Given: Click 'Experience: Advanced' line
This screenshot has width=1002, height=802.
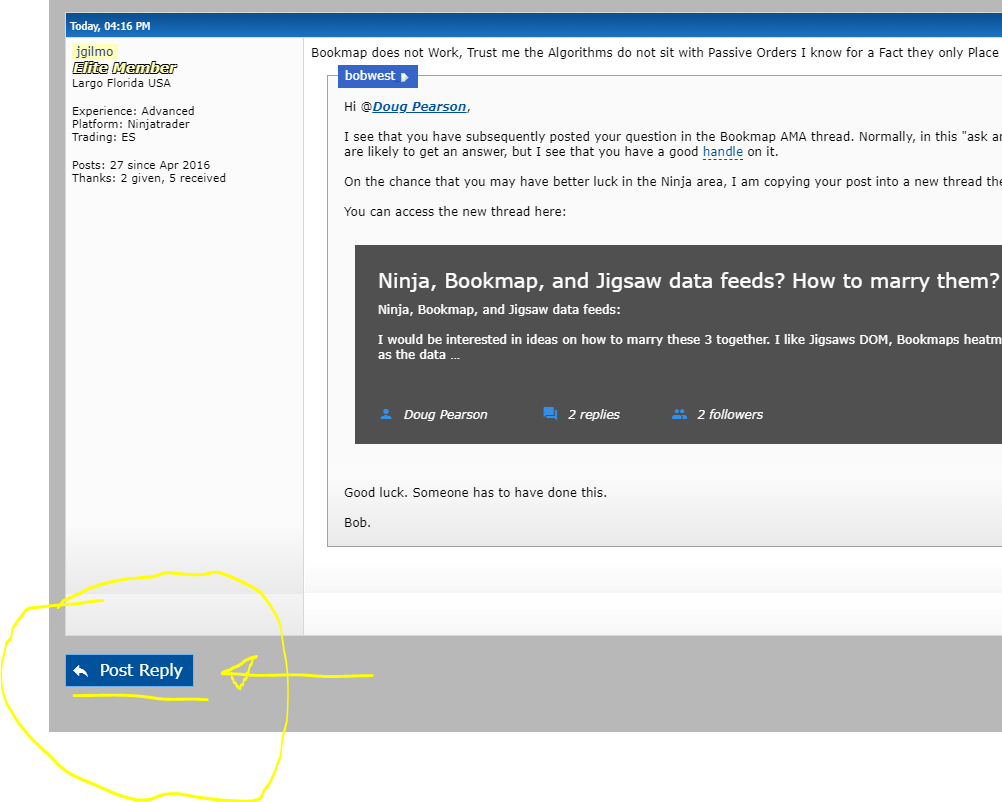Looking at the screenshot, I should click(x=133, y=111).
